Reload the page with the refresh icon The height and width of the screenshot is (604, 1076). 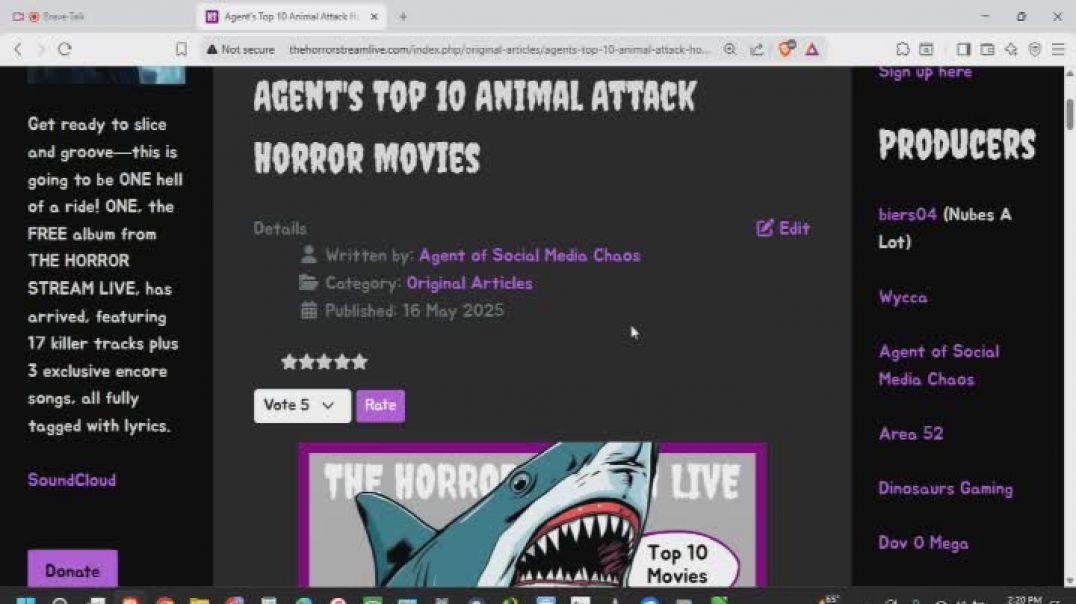click(64, 49)
